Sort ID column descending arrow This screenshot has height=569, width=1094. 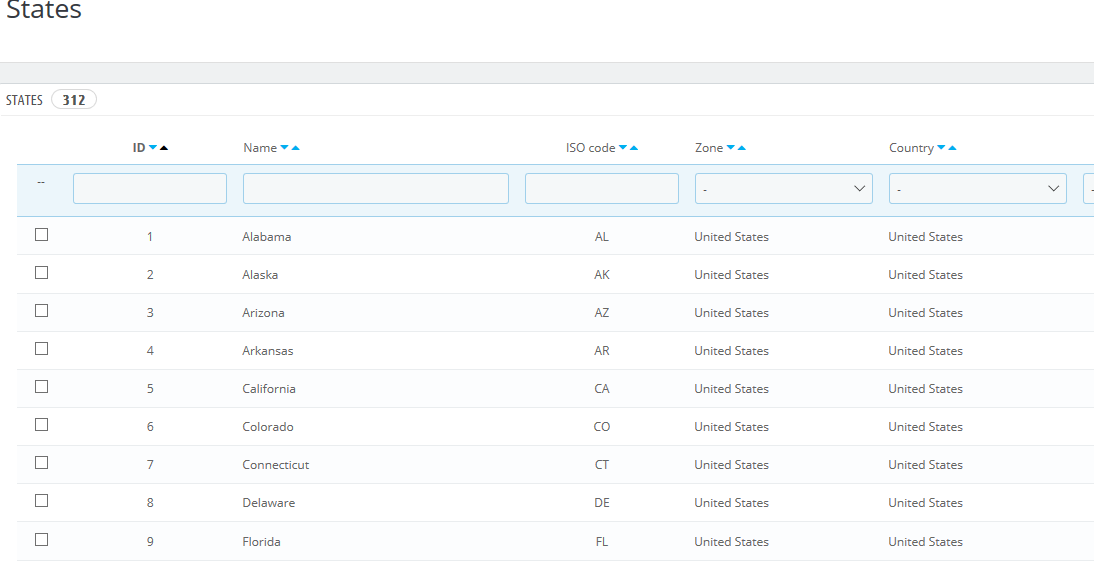coord(153,148)
